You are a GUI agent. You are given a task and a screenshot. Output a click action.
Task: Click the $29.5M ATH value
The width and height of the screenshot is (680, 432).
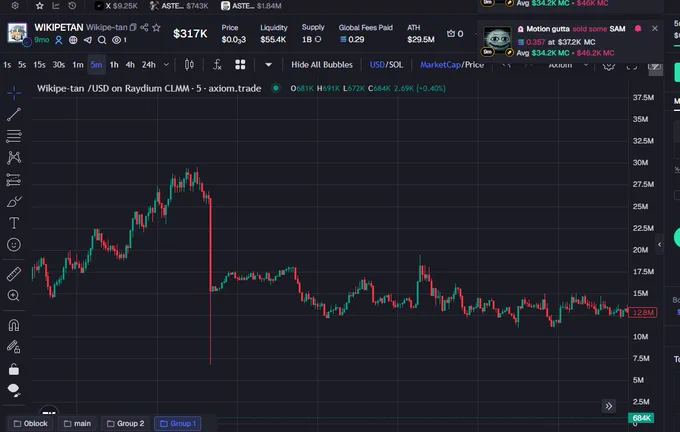[421, 39]
